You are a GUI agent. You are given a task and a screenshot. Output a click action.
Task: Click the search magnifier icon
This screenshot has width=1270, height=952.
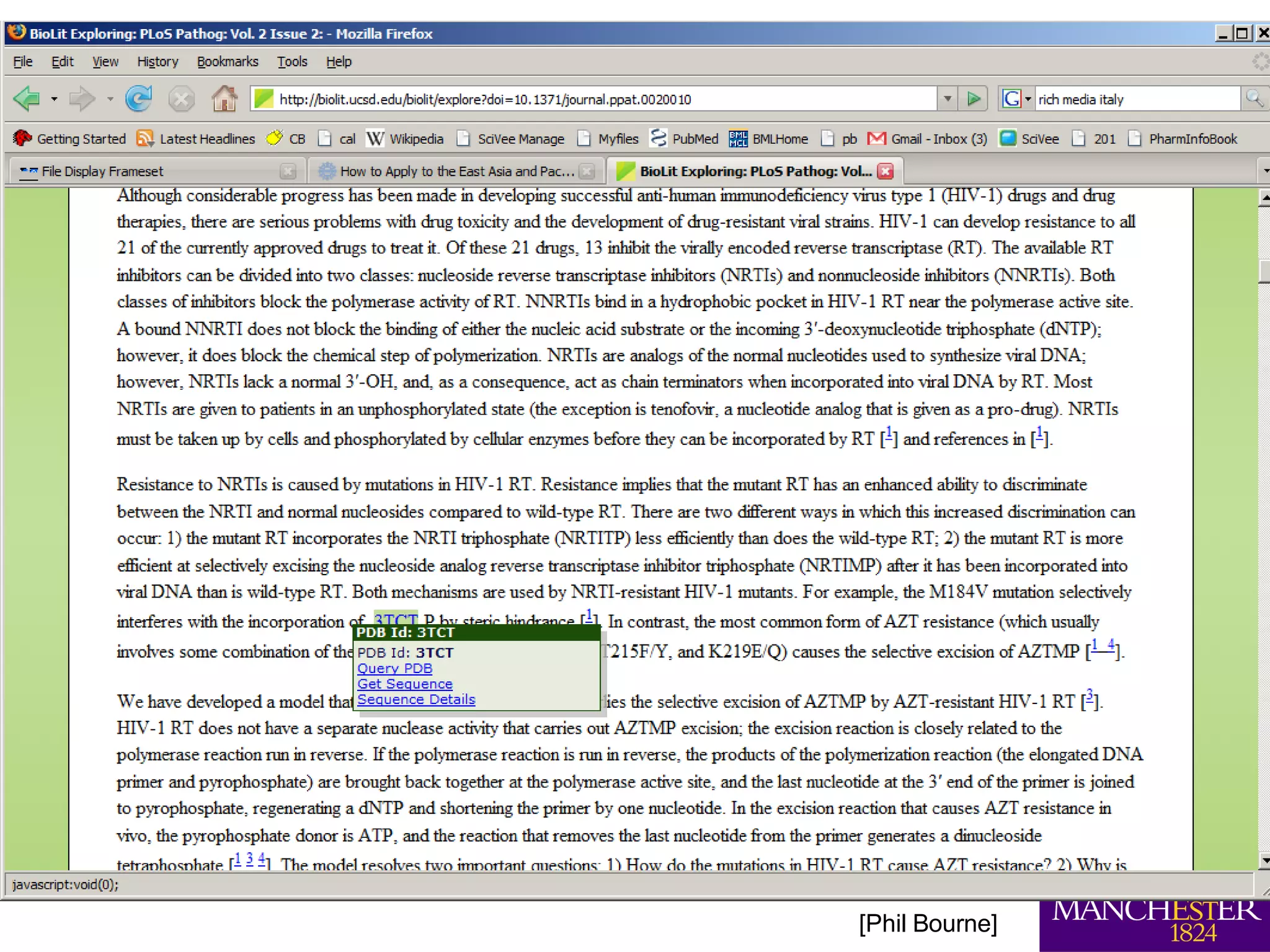[1254, 99]
